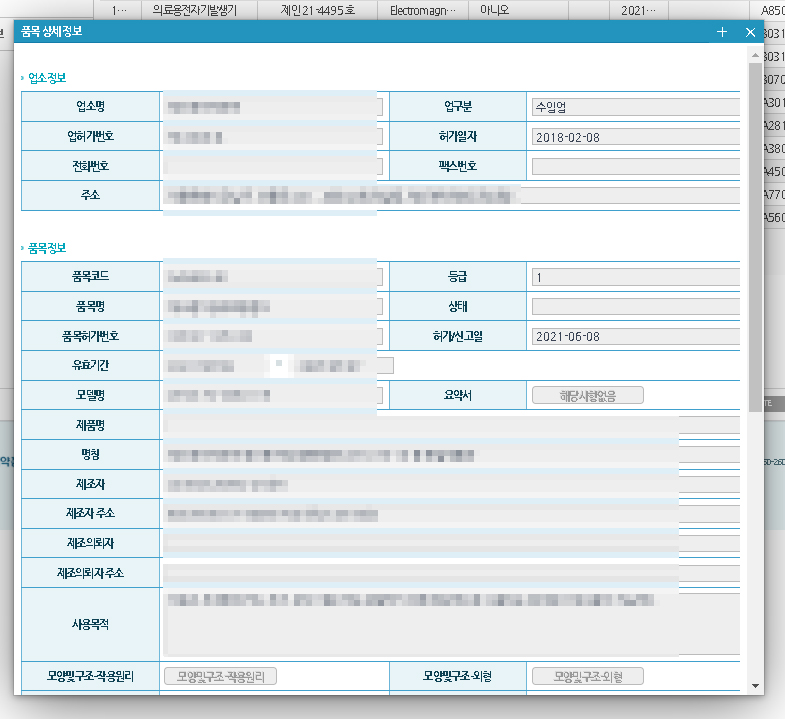Click the plus icon in dialog title bar
The image size is (785, 719).
tap(721, 32)
